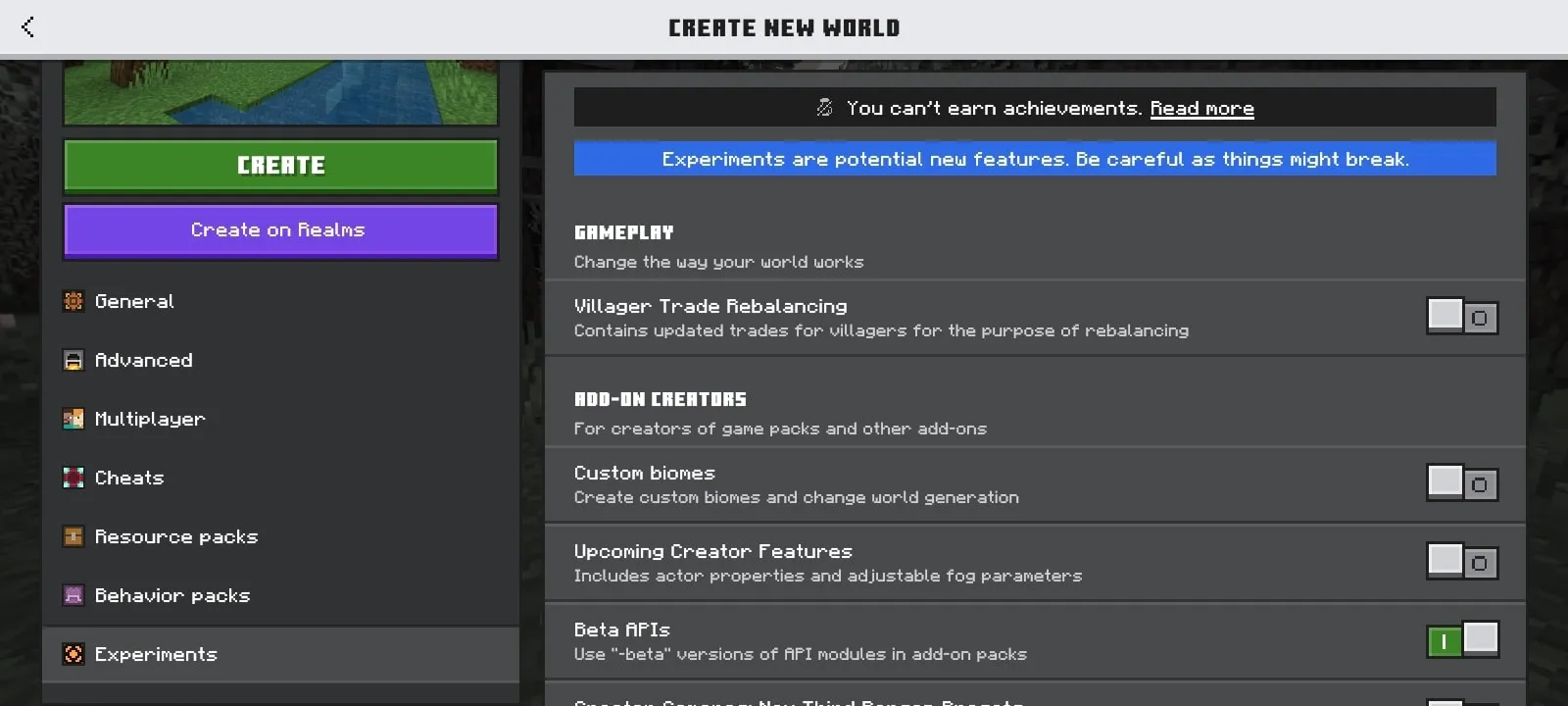The width and height of the screenshot is (1568, 706).
Task: Click the Cheats icon
Action: (x=73, y=478)
